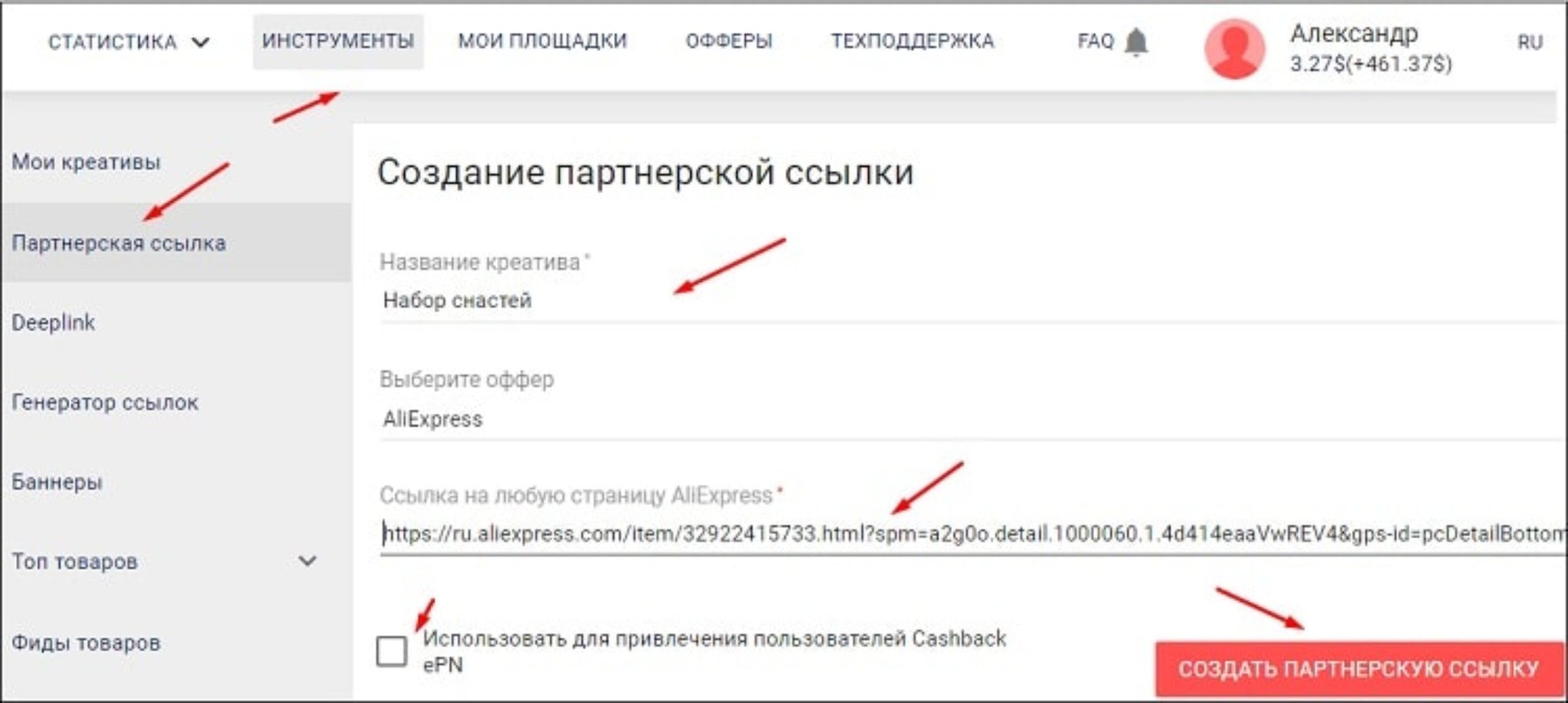Click the Топ товаров sidebar label
This screenshot has width=1568, height=703.
click(75, 561)
